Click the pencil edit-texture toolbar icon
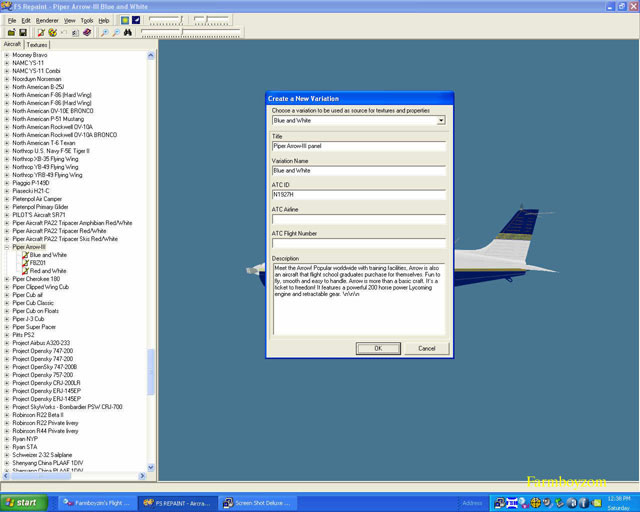This screenshot has width=640, height=512. coord(41,32)
